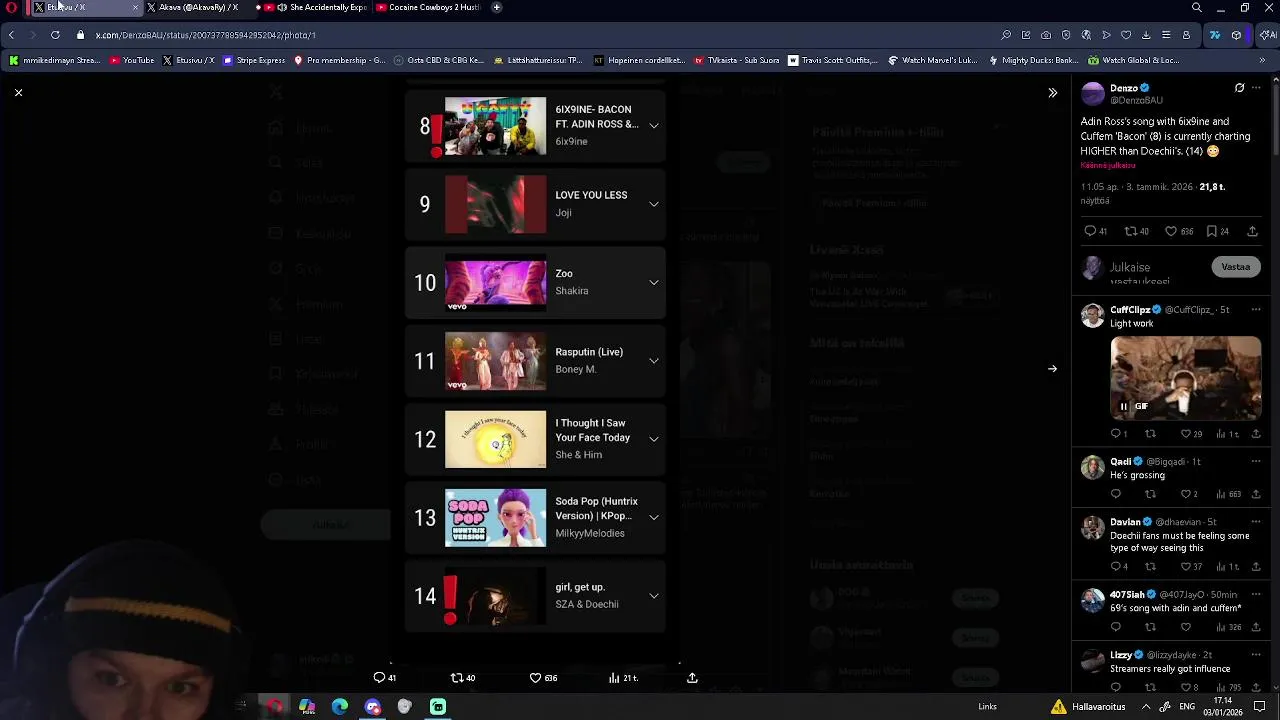Repost Qadi's reply
1280x720 pixels.
pos(1150,494)
